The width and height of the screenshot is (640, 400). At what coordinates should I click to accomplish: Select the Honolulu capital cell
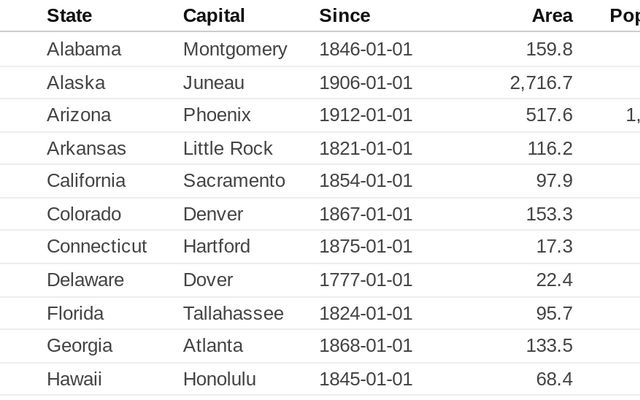pos(219,379)
